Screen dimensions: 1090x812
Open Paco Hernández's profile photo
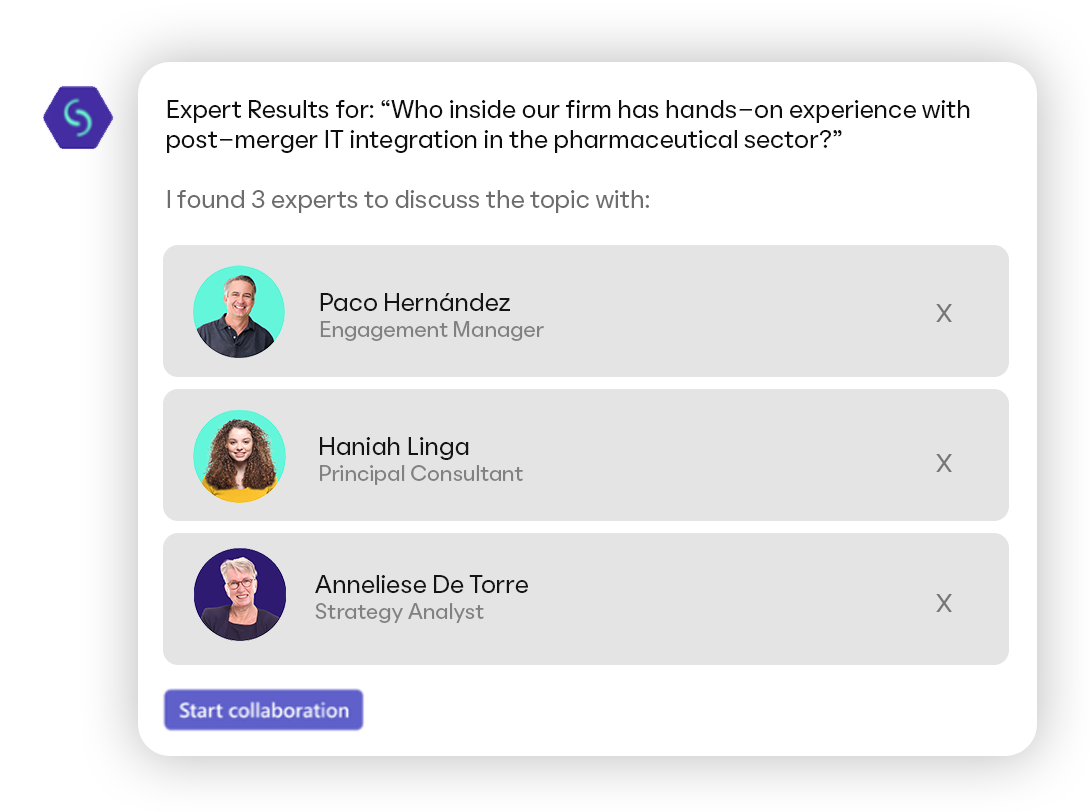point(239,312)
